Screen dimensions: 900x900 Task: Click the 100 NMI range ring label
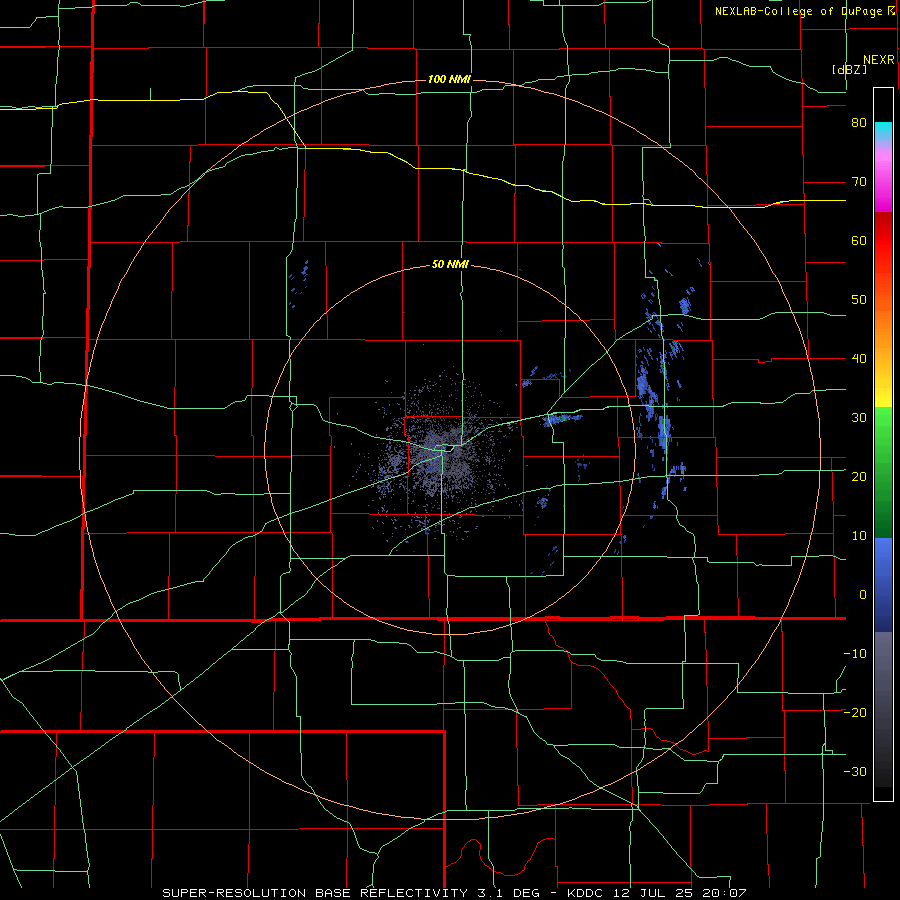click(x=449, y=79)
